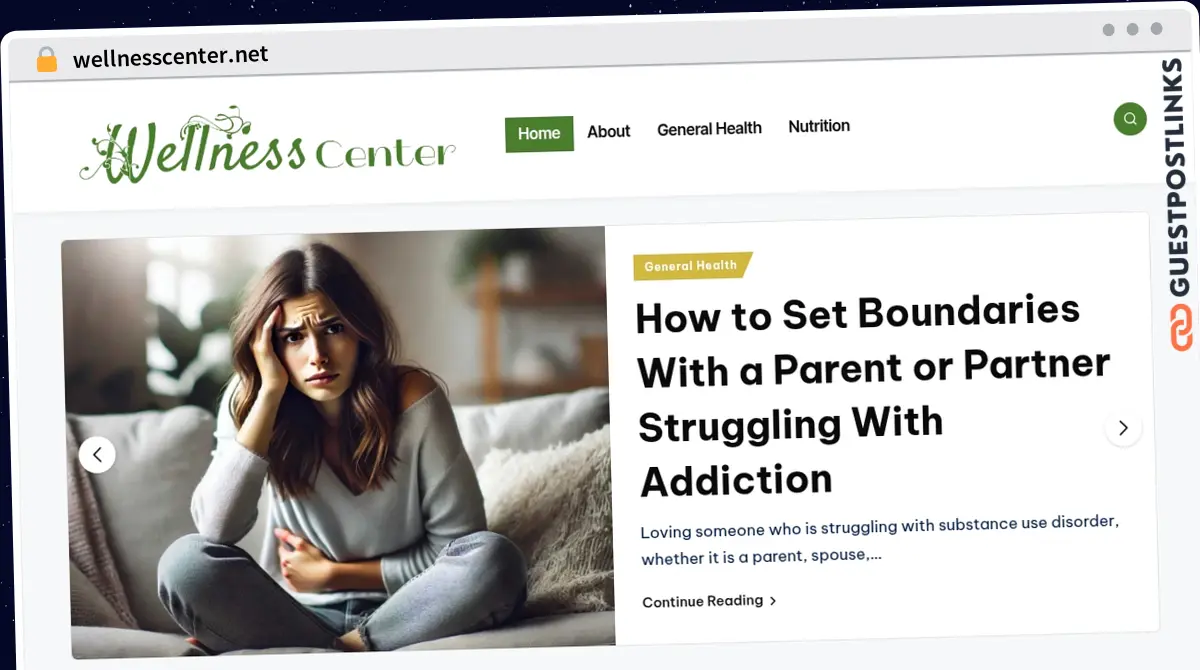Go to previous slide with left arrow
This screenshot has width=1200, height=670.
97,455
